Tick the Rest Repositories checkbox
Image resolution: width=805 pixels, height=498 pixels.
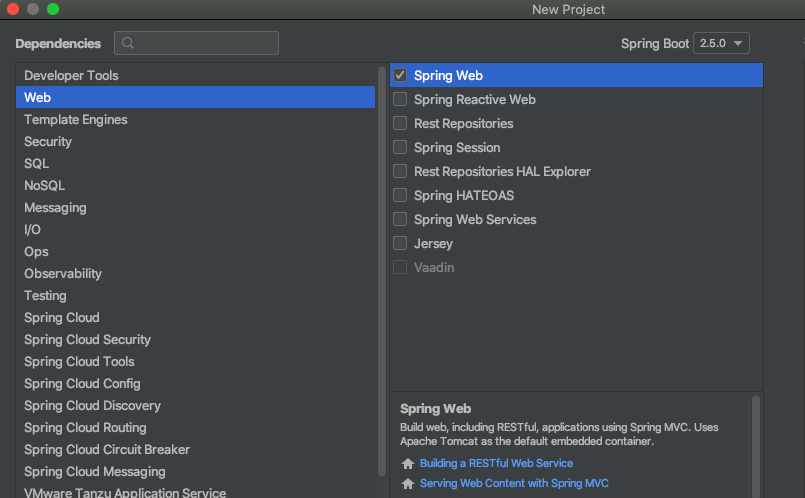[400, 123]
